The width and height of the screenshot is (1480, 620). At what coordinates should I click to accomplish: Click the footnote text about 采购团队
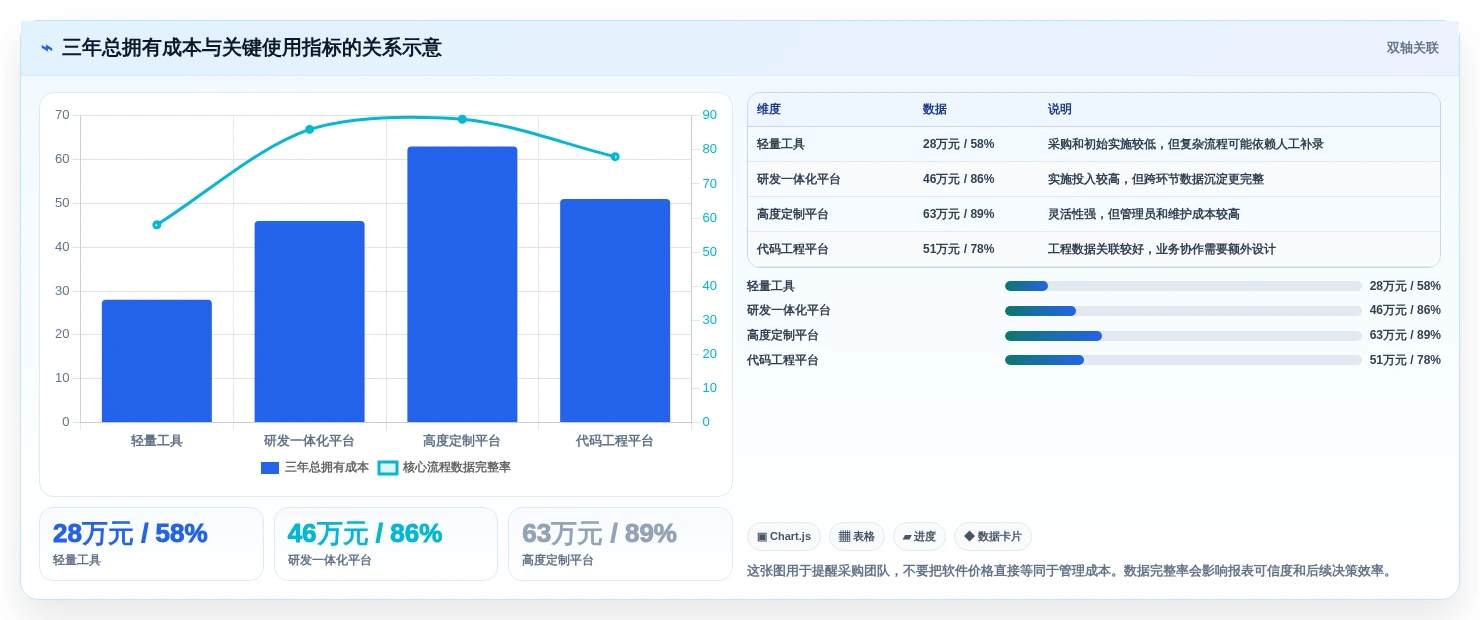pyautogui.click(x=1071, y=571)
